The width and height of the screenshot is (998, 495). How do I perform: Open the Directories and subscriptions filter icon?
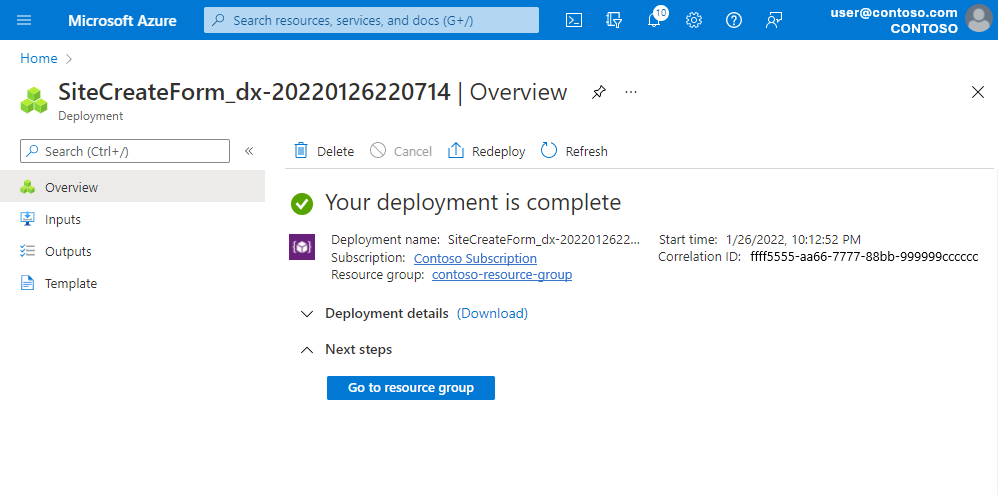[x=614, y=20]
